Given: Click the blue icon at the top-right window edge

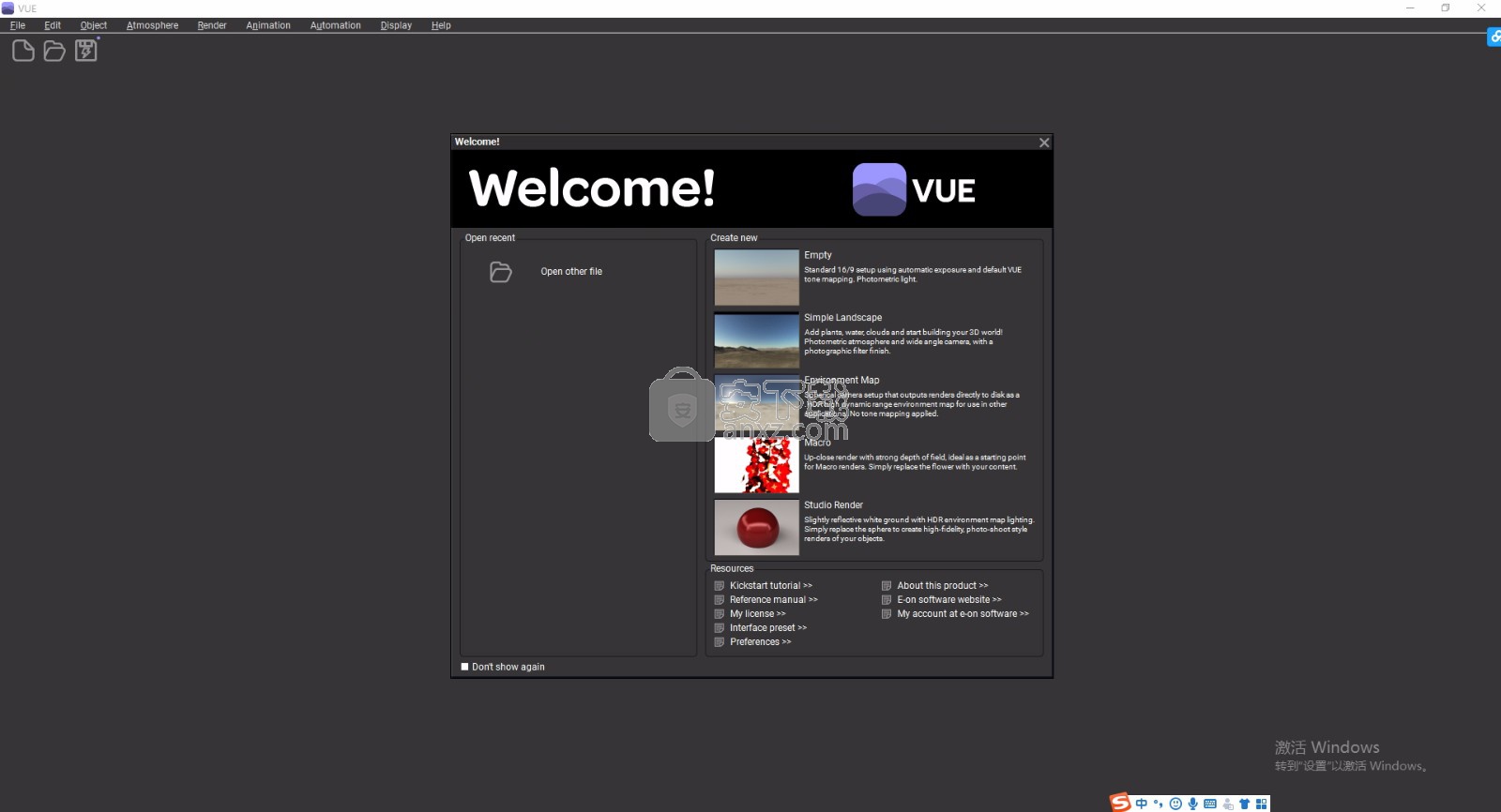Looking at the screenshot, I should click(1494, 38).
